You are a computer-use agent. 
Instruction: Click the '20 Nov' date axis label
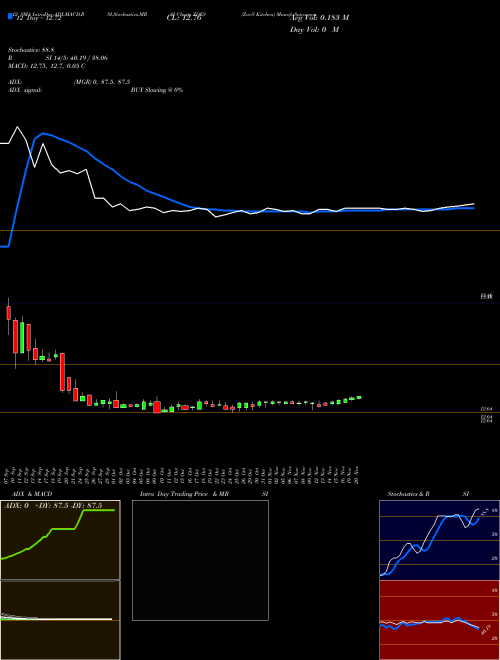[x=357, y=475]
